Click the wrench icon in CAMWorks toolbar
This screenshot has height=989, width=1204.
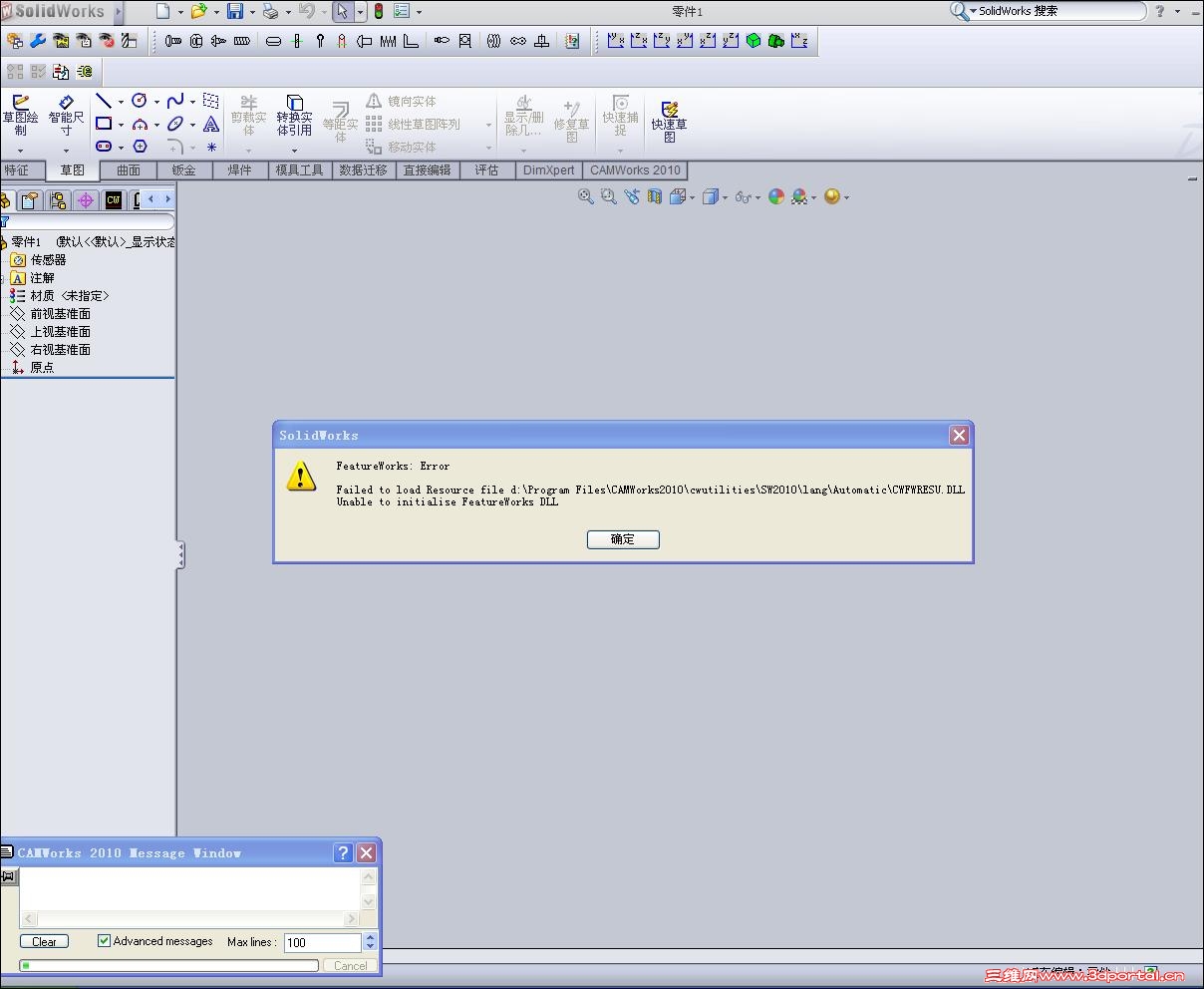click(38, 41)
